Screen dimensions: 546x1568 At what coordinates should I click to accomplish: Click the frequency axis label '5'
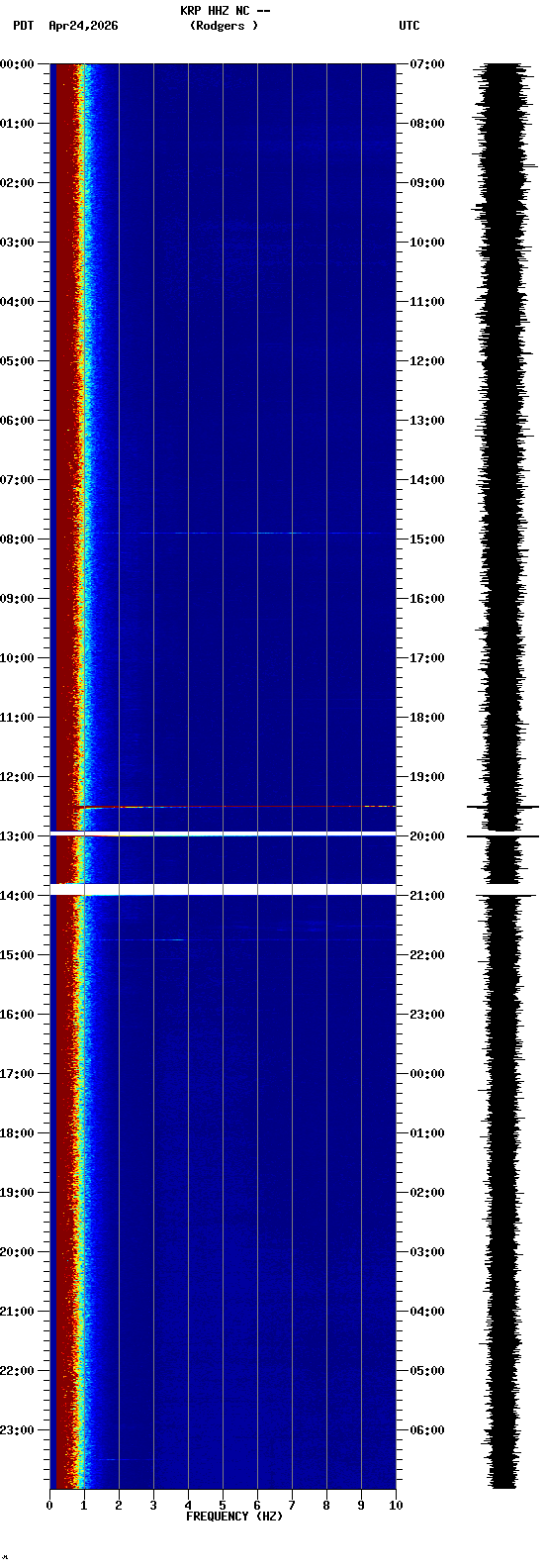(x=223, y=1506)
